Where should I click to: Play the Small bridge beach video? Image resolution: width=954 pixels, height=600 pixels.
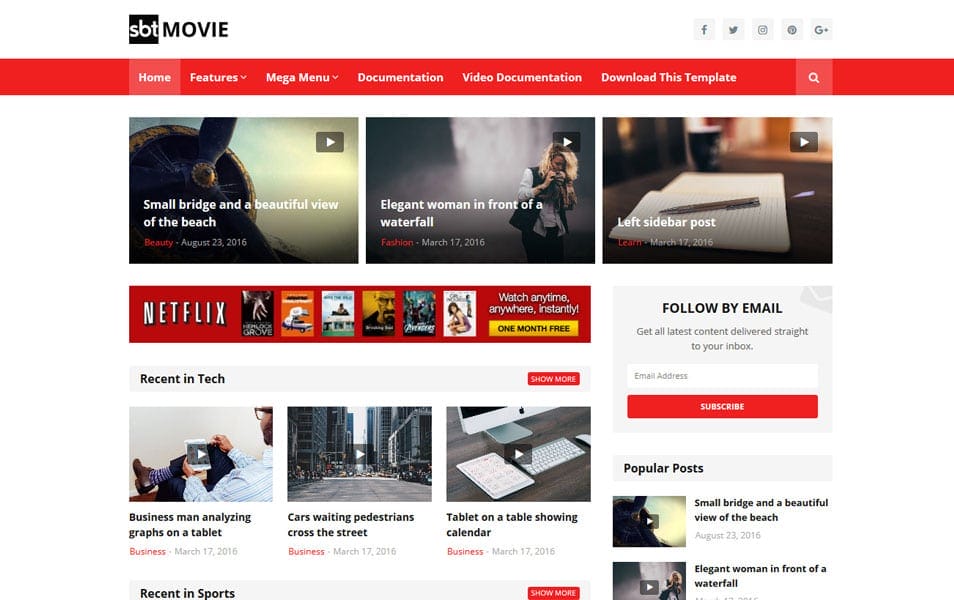point(330,141)
